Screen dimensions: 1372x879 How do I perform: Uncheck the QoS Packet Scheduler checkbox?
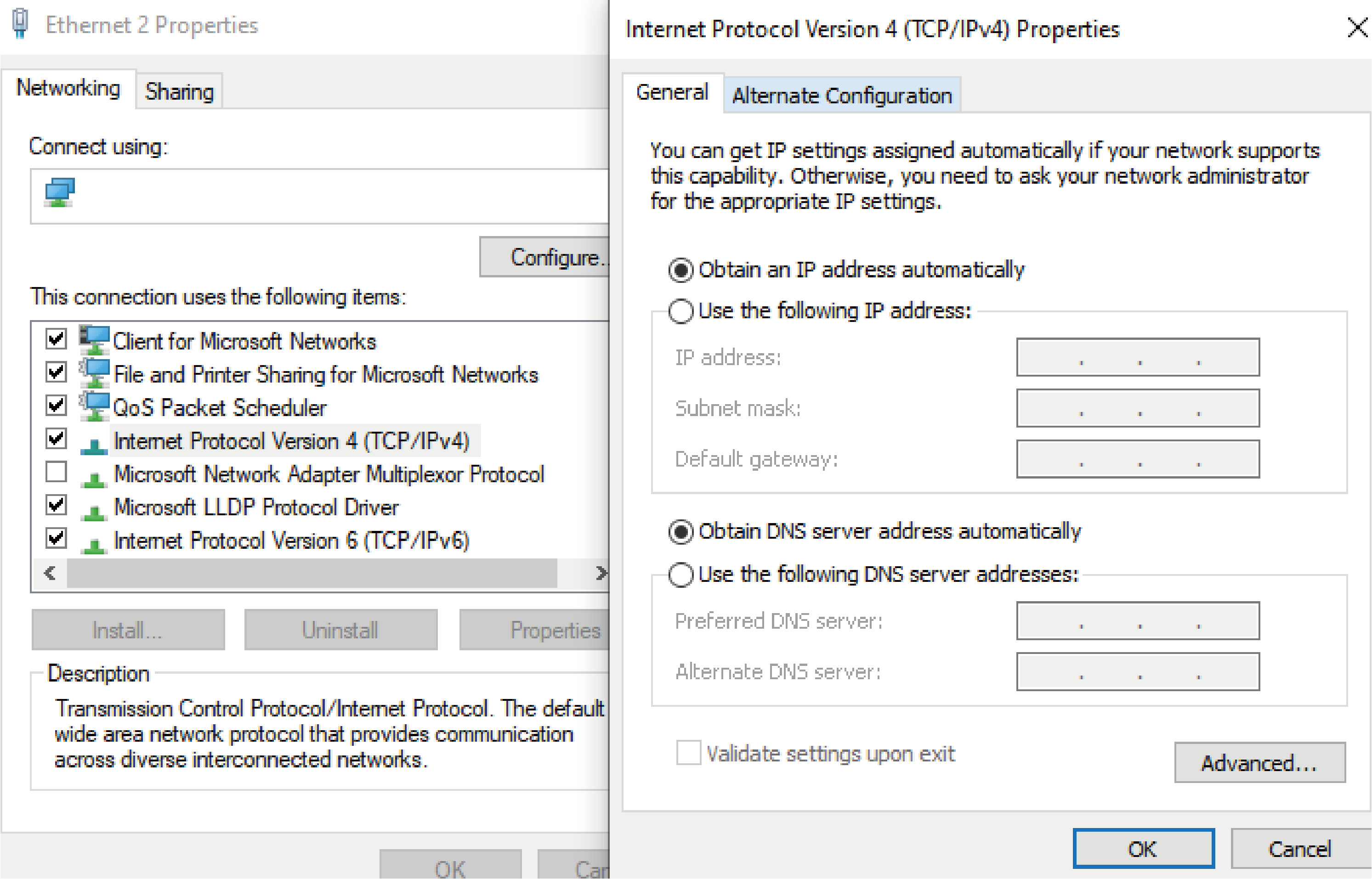pos(56,405)
